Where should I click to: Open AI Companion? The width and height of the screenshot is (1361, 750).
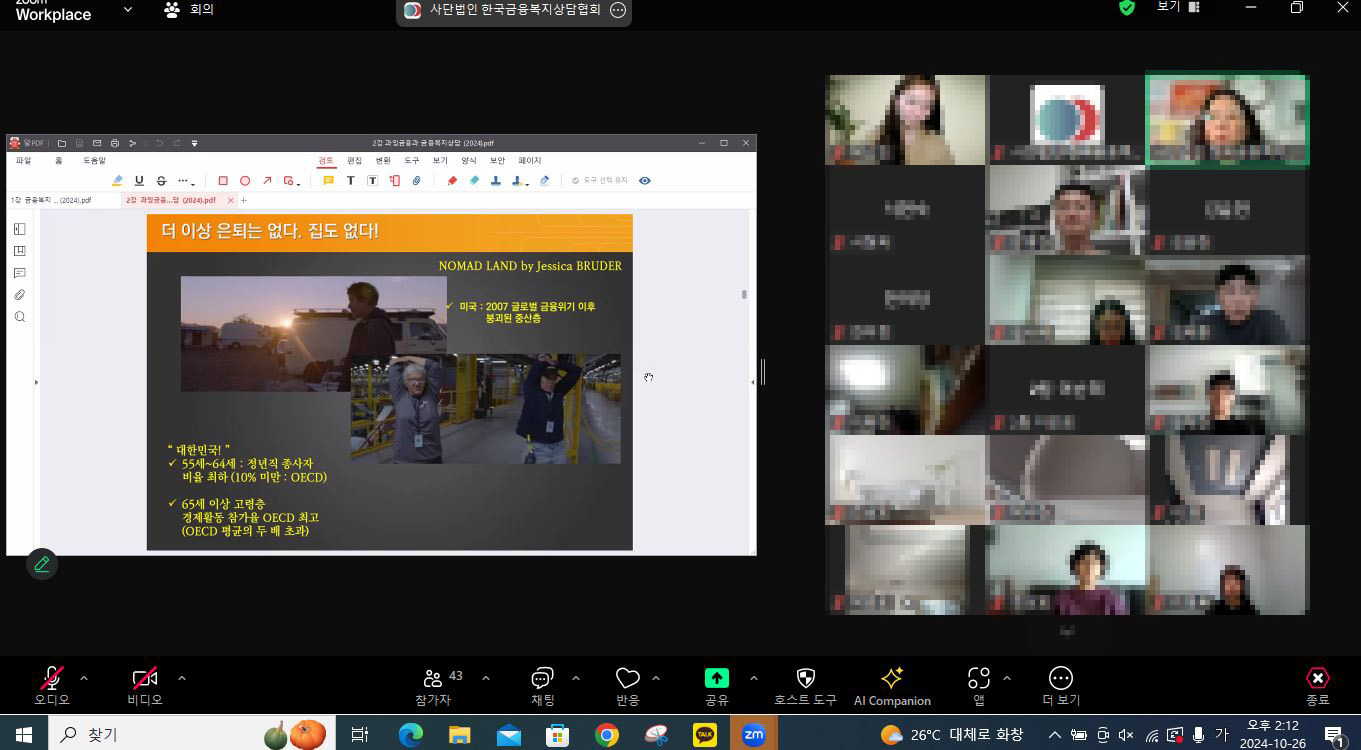pos(892,686)
